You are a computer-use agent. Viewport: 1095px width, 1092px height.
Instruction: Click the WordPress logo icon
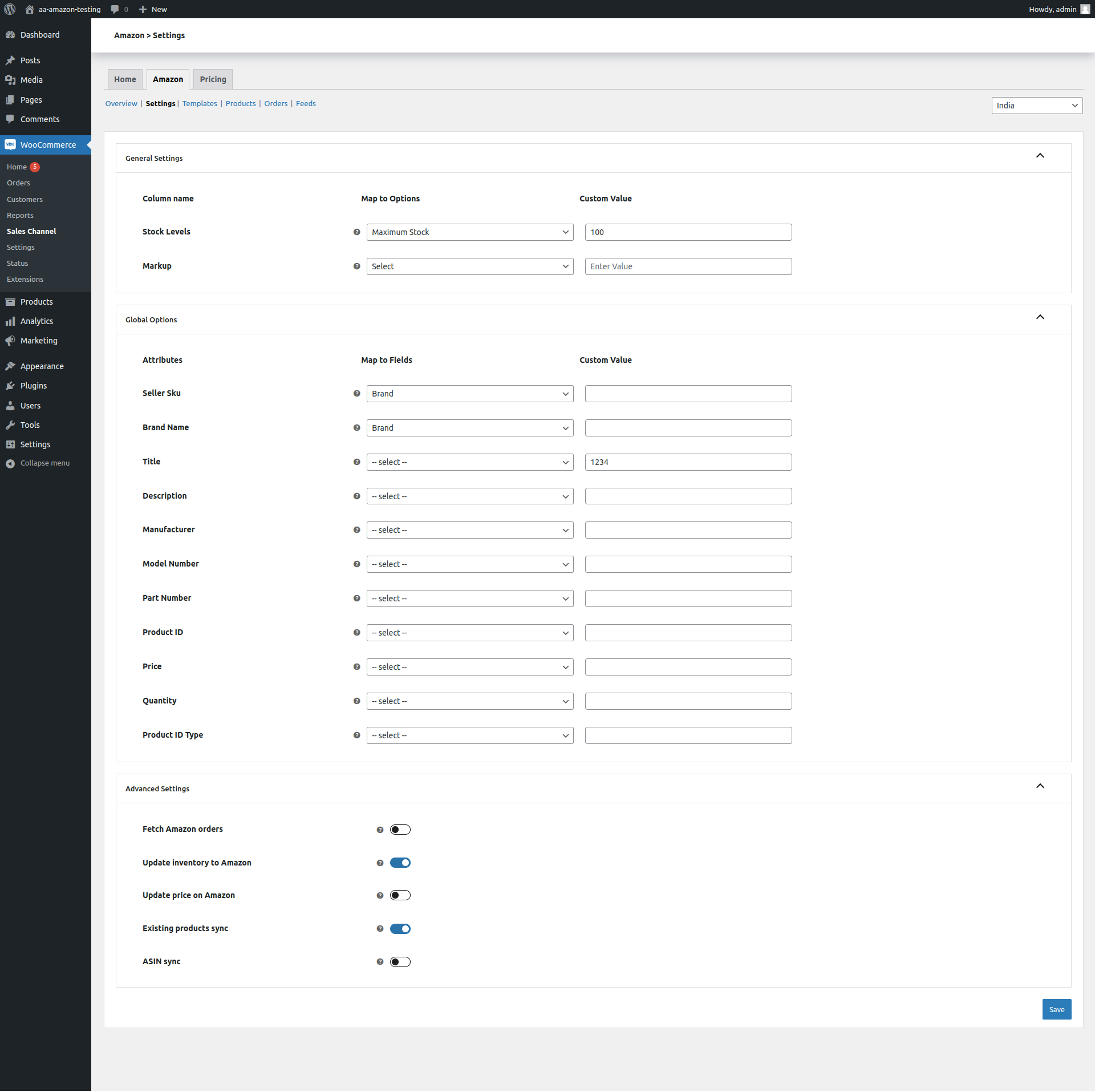[10, 9]
